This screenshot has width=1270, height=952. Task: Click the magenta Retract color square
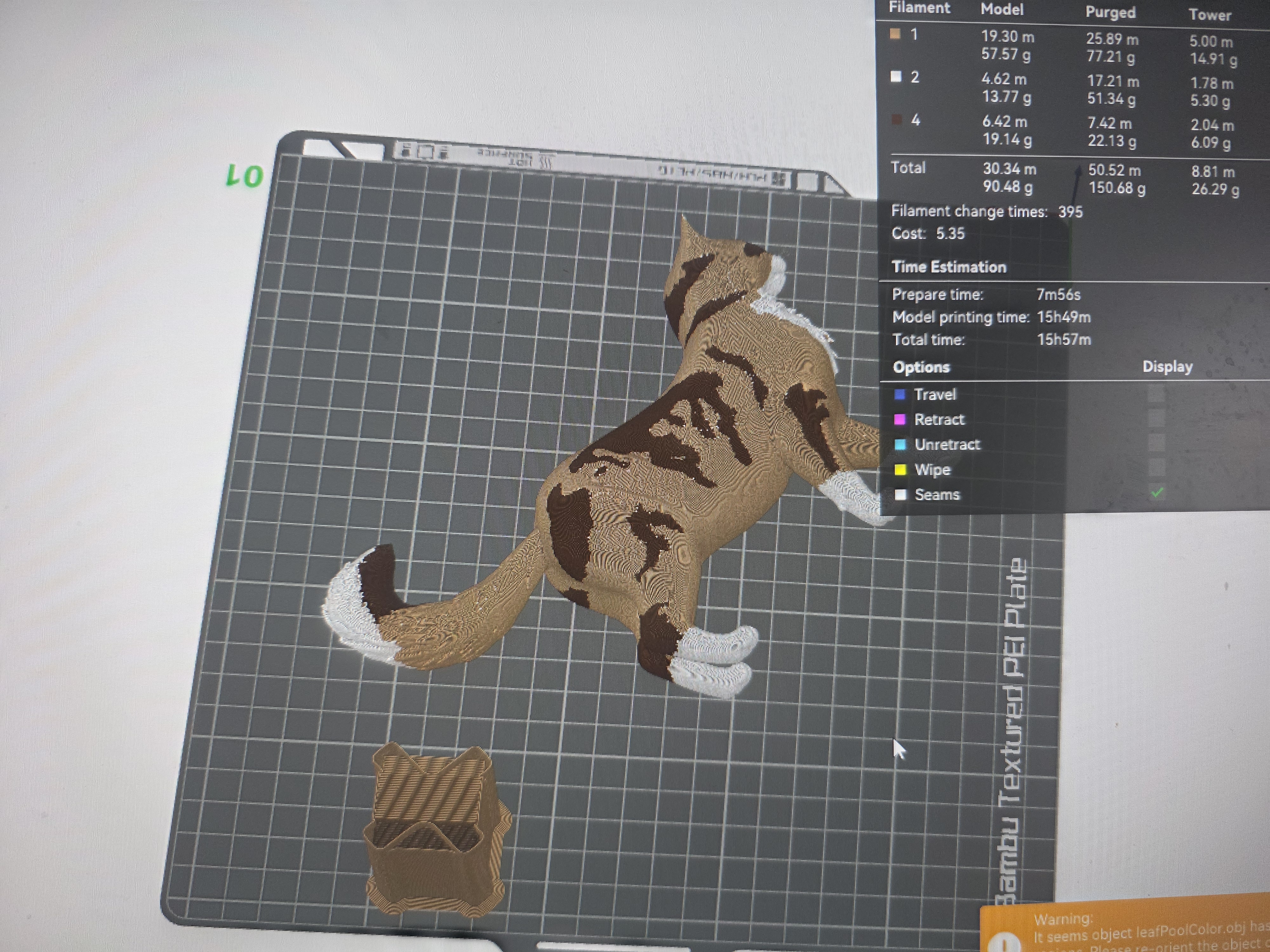click(900, 420)
